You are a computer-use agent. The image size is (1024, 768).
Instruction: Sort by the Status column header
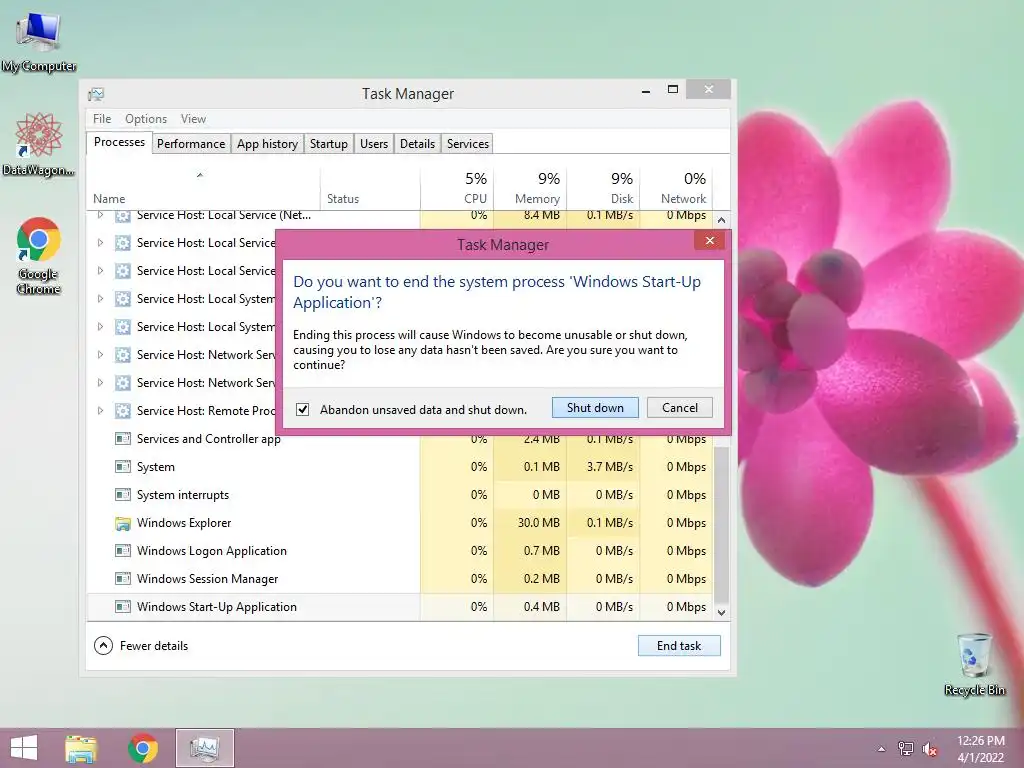(x=370, y=189)
